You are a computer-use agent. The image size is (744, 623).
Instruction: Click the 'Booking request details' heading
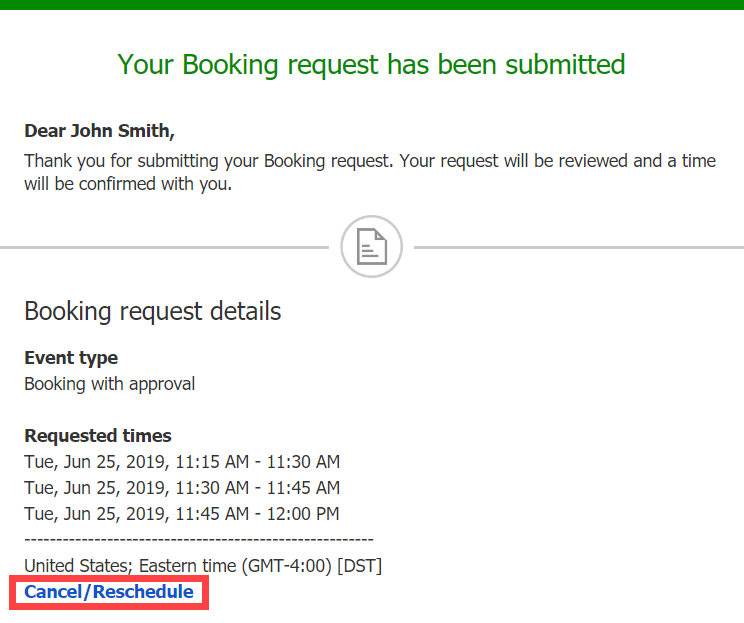point(152,311)
